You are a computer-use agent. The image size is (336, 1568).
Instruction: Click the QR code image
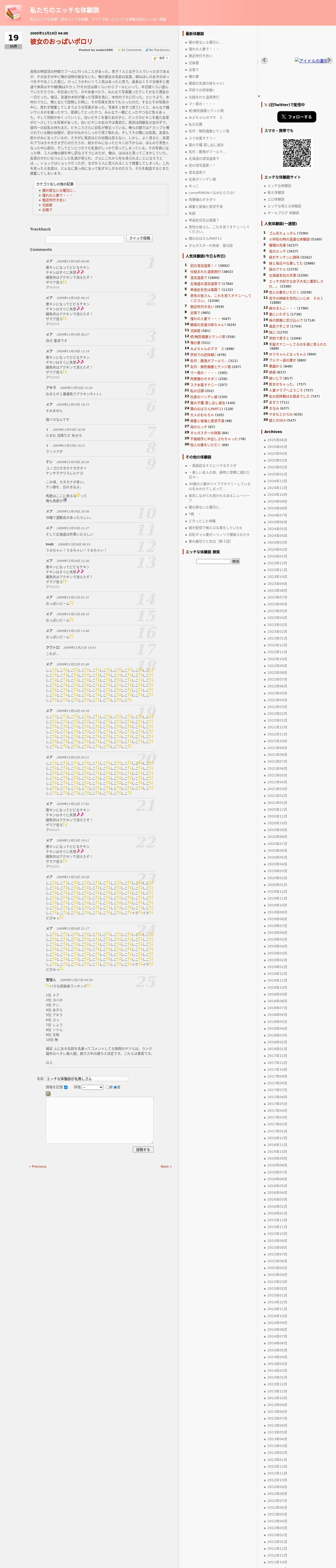pos(296,153)
